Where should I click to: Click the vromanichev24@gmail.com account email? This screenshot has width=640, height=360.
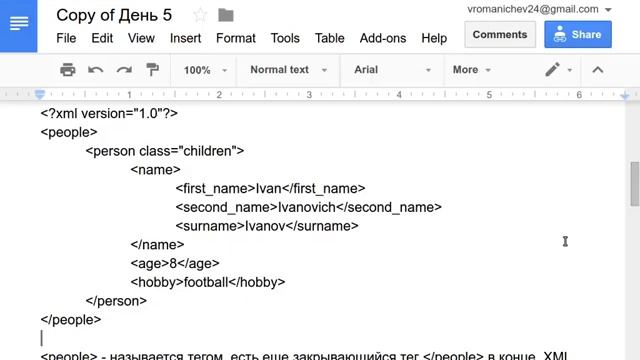click(x=533, y=9)
